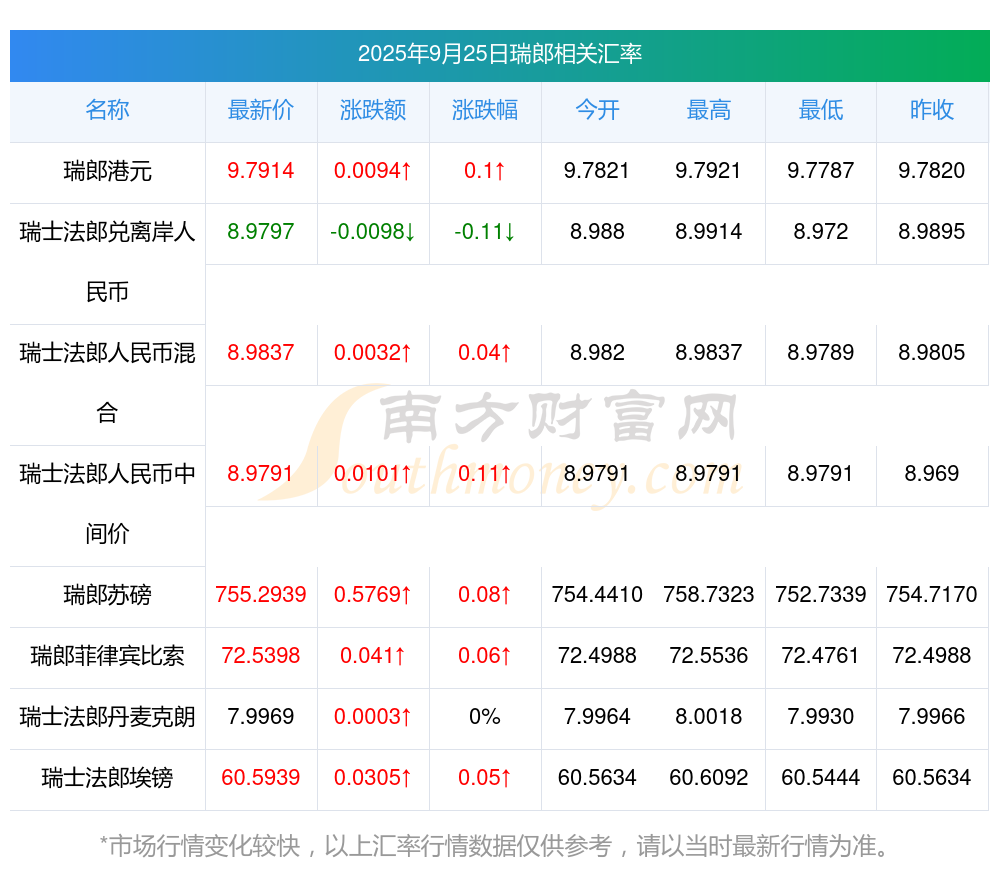Viewport: 1000px width, 877px height.
Task: Select the 昨收 column header
Action: [x=932, y=111]
